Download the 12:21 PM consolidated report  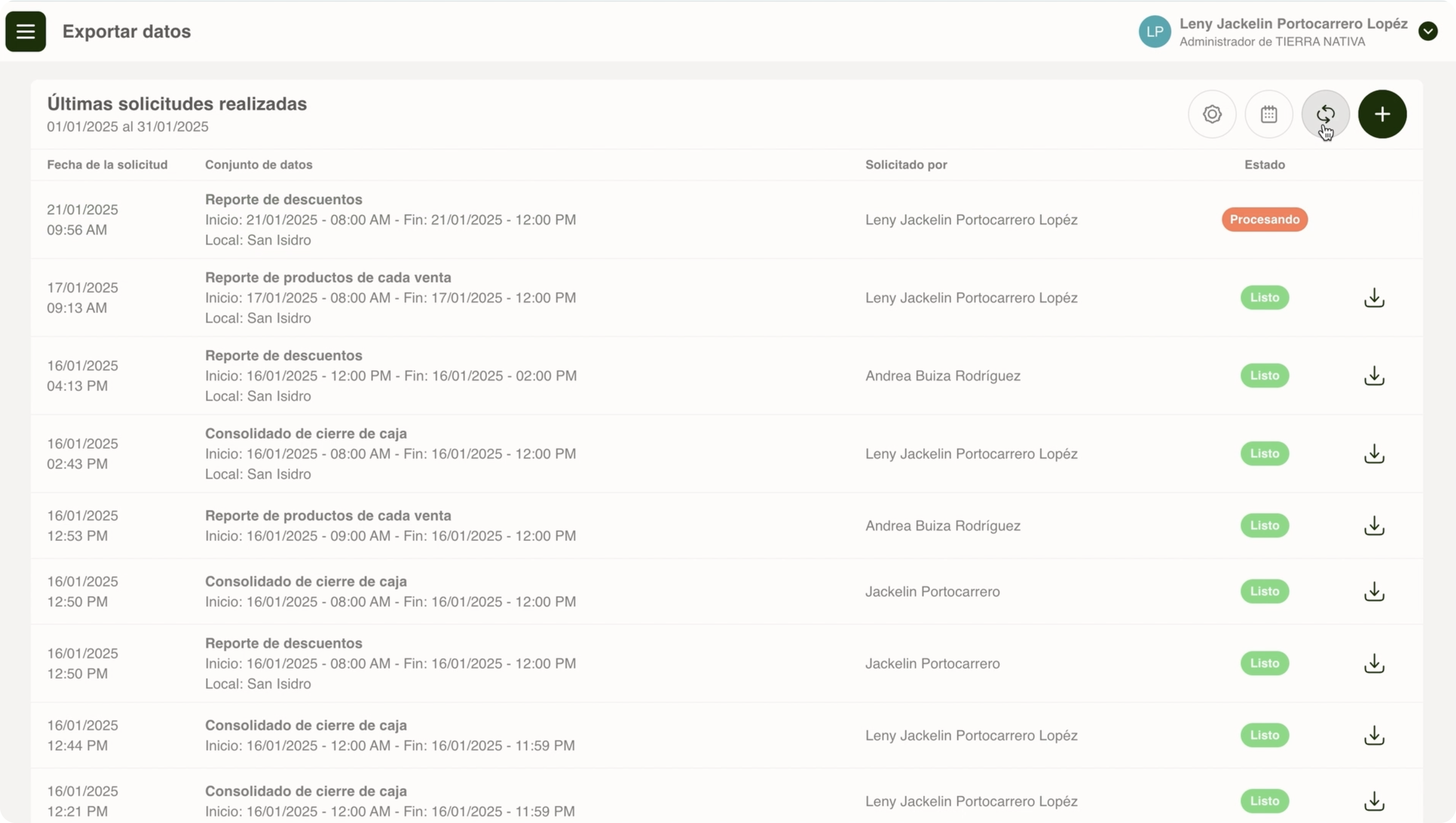(1374, 801)
